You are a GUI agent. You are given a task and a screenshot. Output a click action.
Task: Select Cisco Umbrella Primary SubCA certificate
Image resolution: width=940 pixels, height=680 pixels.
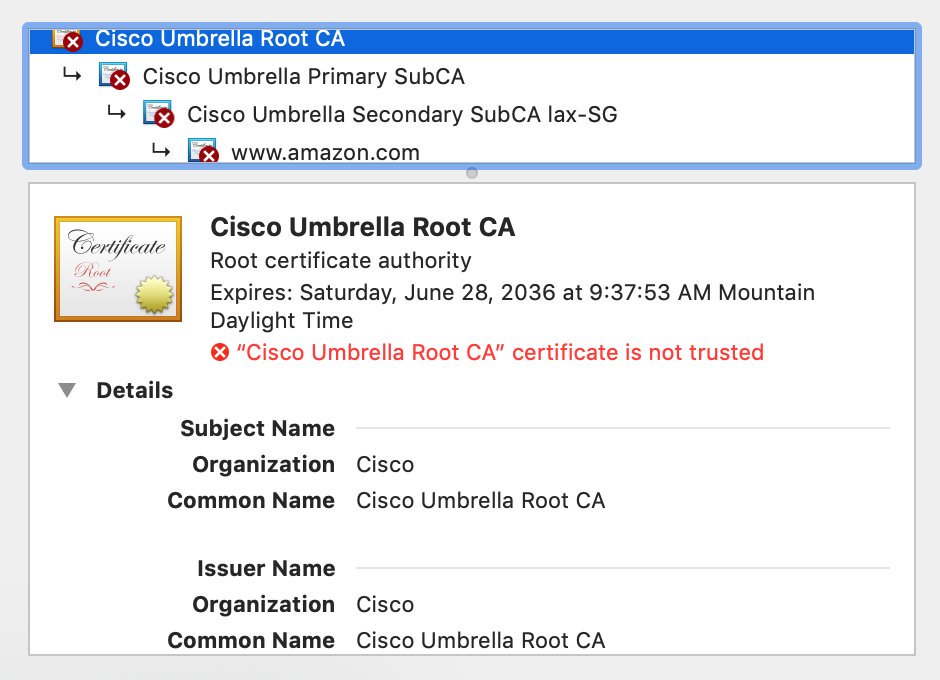(303, 77)
